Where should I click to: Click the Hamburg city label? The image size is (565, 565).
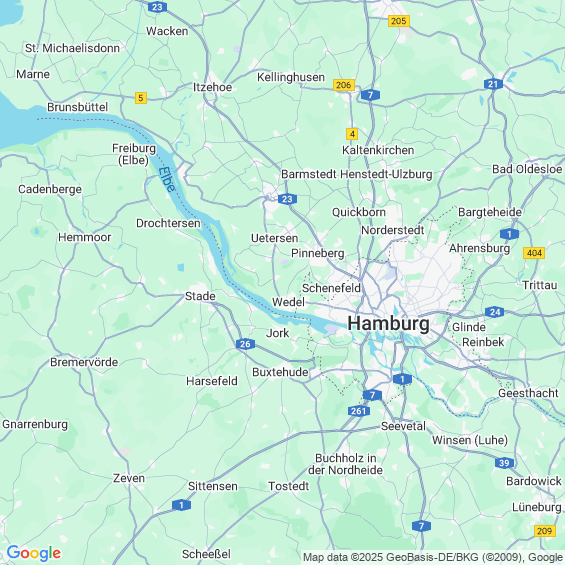388,323
